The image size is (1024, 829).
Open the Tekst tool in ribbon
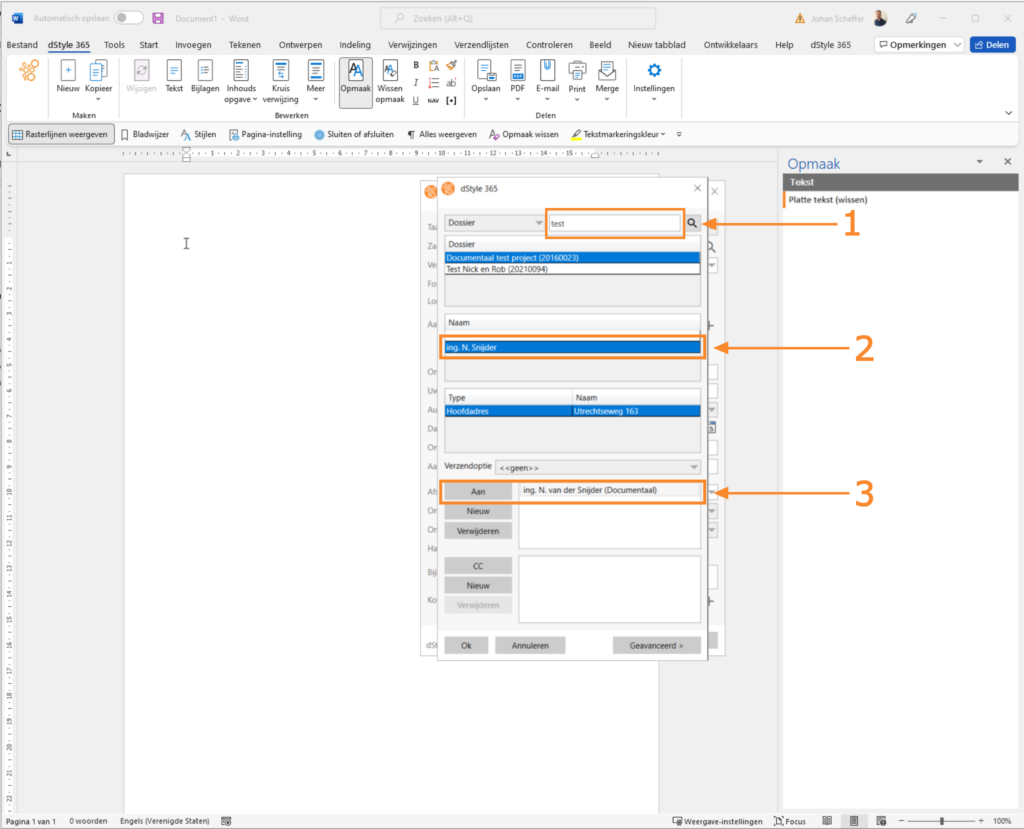coord(174,77)
